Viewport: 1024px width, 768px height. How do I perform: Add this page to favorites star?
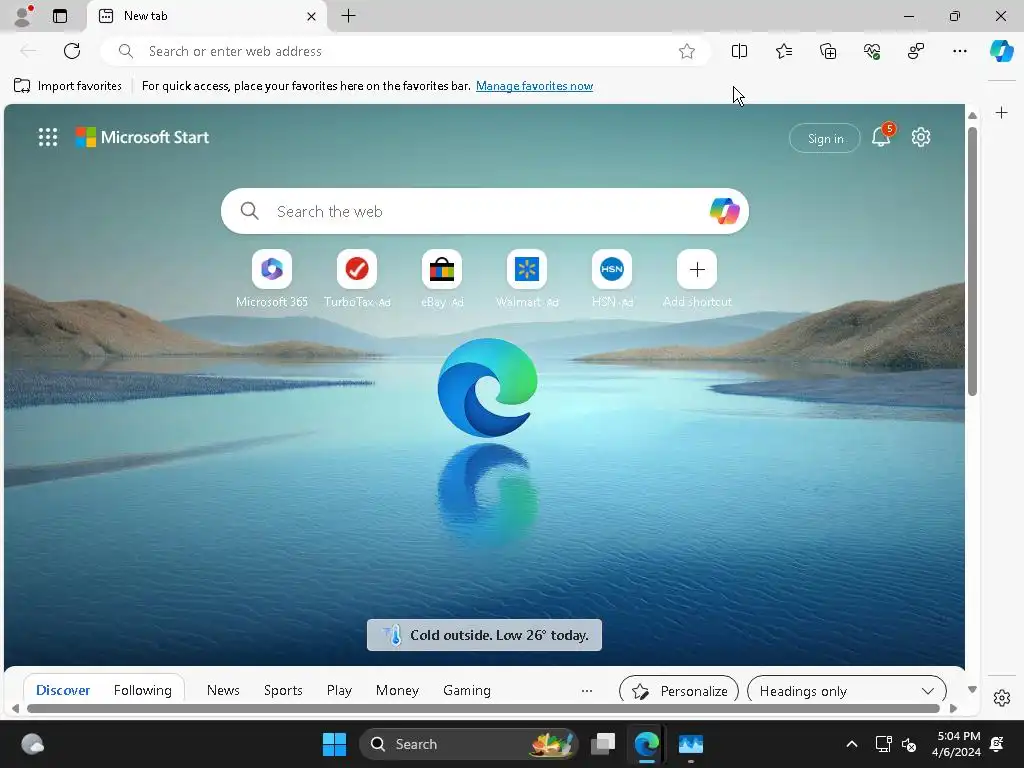pyautogui.click(x=686, y=51)
